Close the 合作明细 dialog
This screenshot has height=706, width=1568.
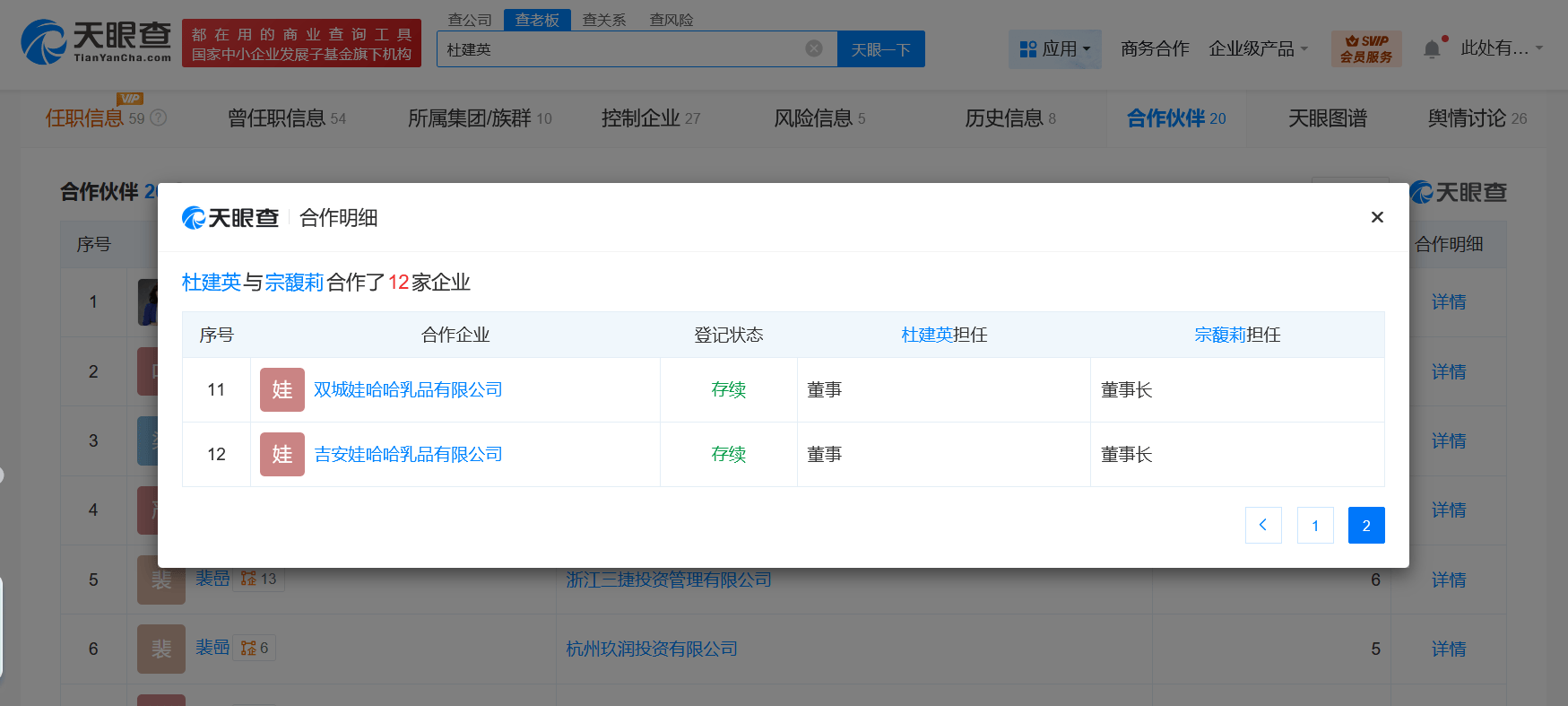point(1377,217)
